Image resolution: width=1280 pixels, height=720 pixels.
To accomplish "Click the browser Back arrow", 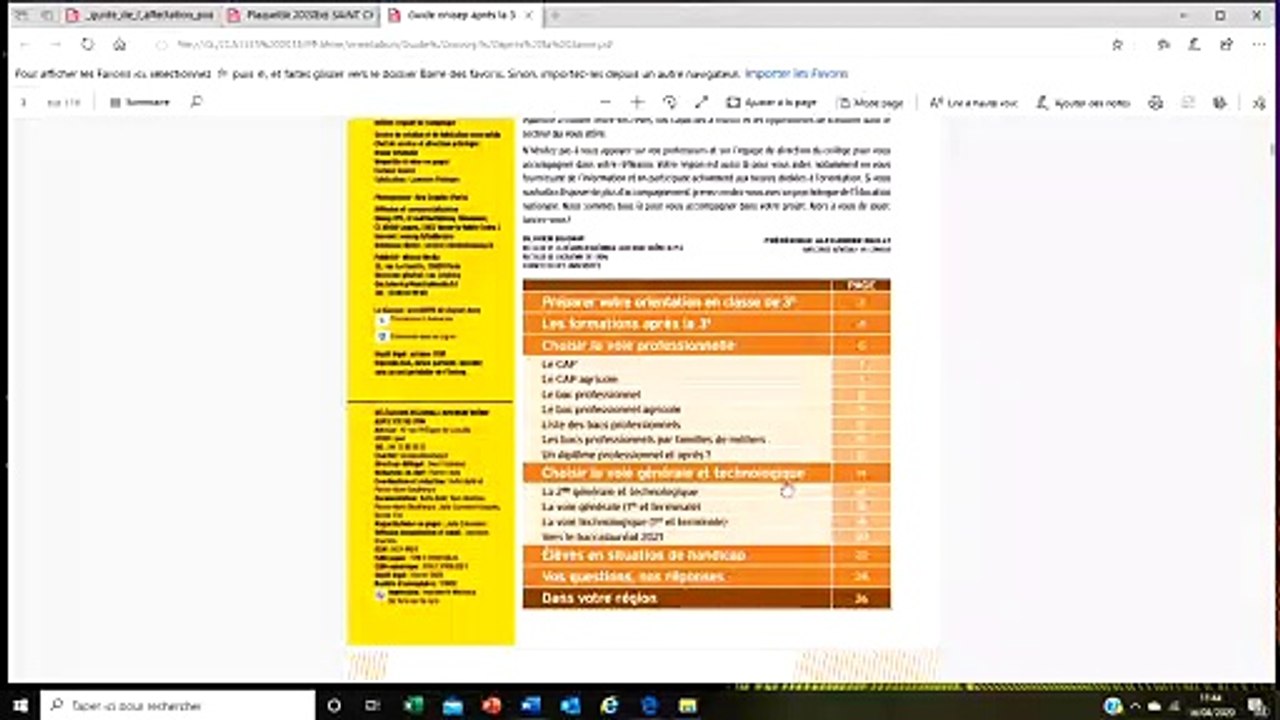I will pos(24,44).
